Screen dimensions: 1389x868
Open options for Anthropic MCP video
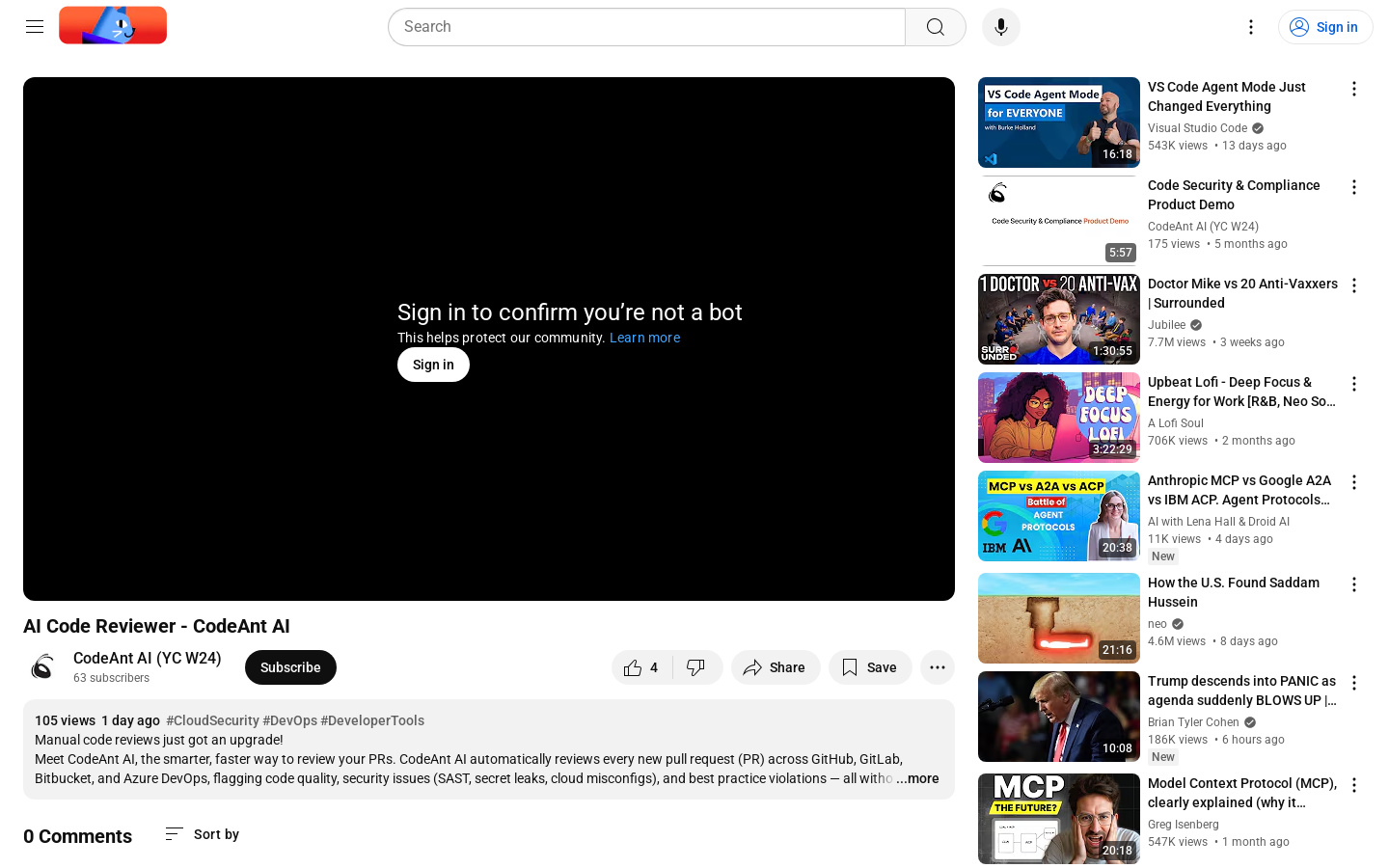tap(1354, 482)
